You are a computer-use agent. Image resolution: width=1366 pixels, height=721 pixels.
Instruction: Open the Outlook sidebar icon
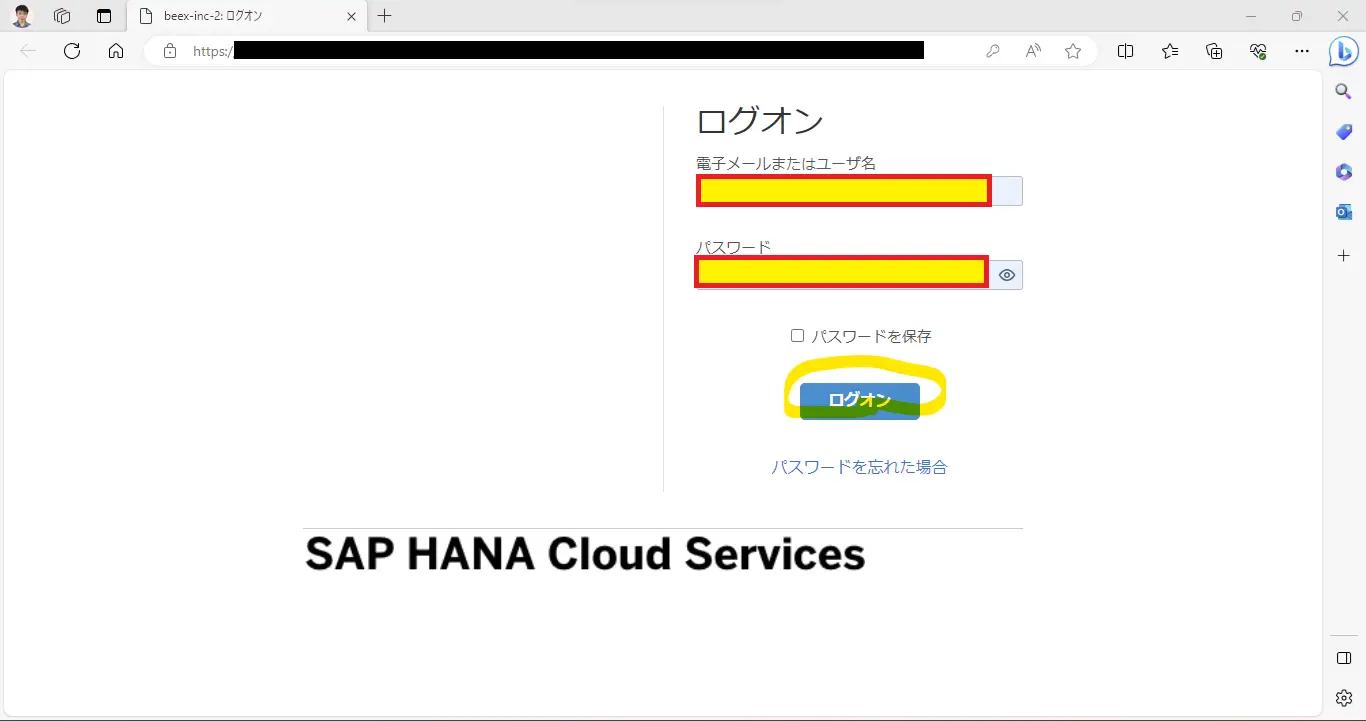coord(1344,212)
